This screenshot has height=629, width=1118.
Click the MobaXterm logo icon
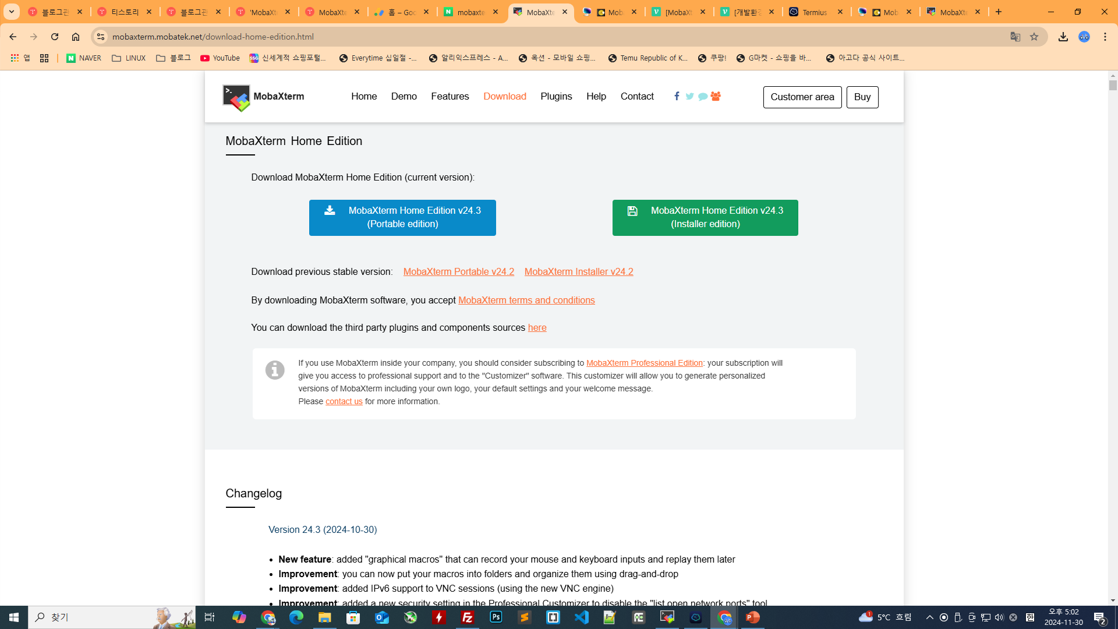coord(236,98)
